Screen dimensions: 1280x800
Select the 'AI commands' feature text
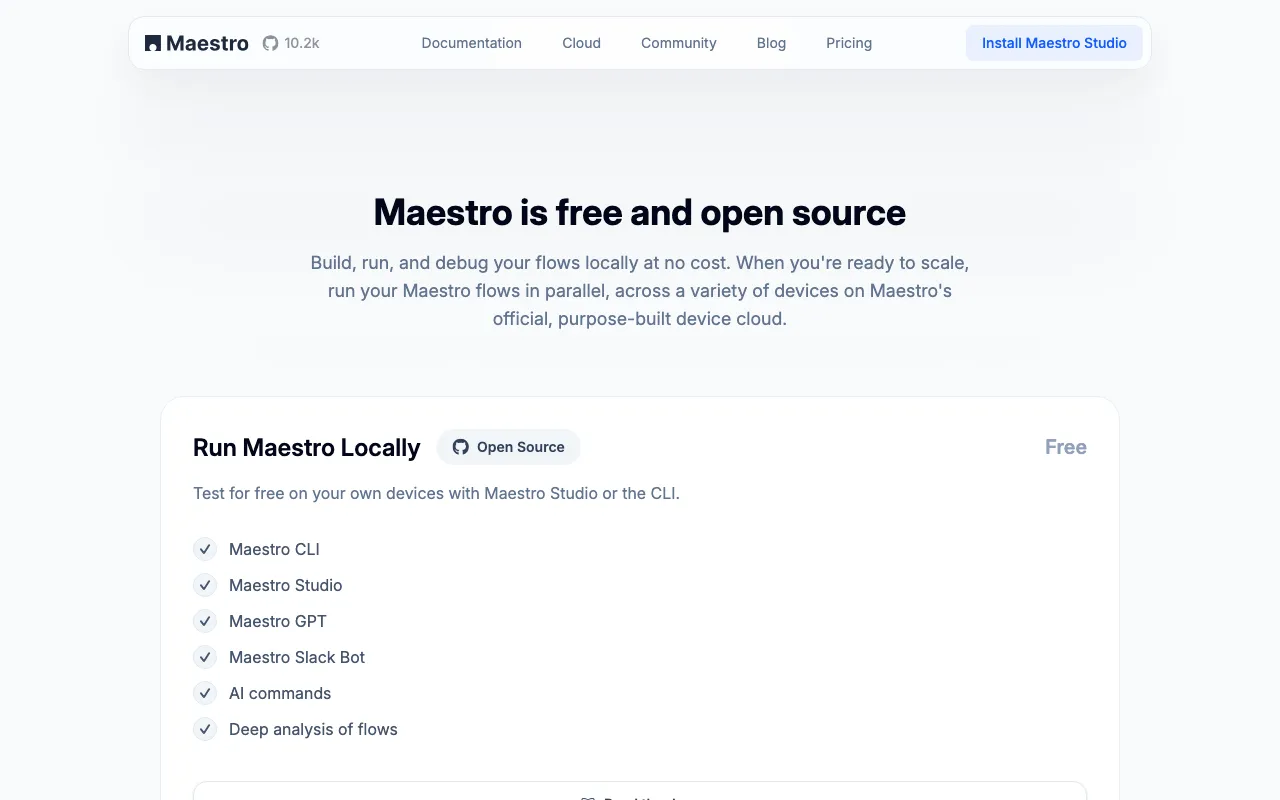[x=280, y=693]
